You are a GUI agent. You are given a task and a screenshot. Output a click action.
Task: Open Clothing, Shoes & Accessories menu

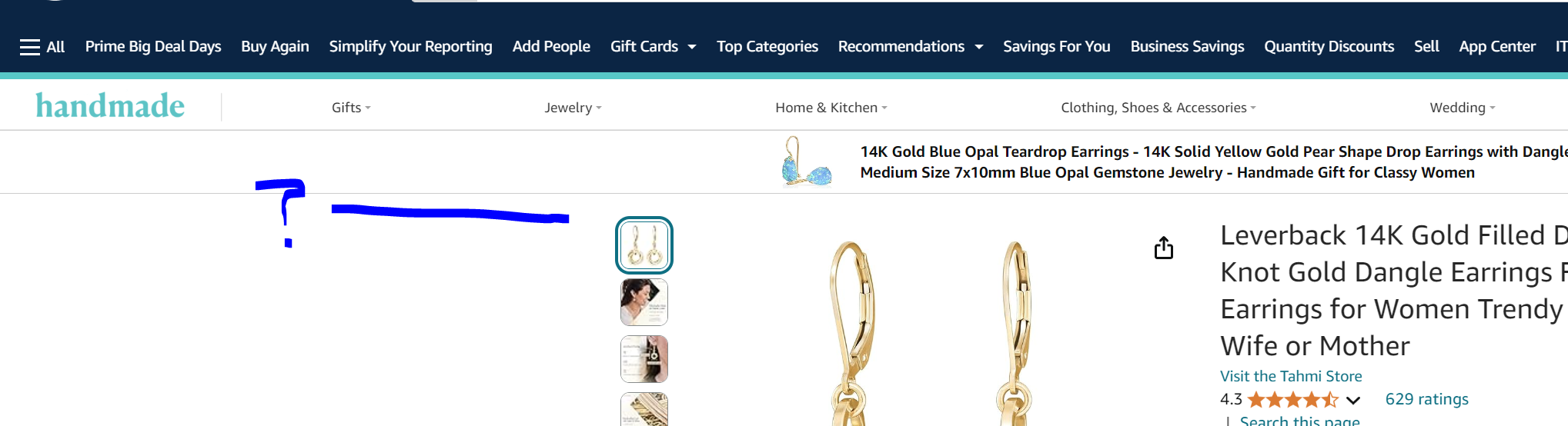[x=1158, y=108]
